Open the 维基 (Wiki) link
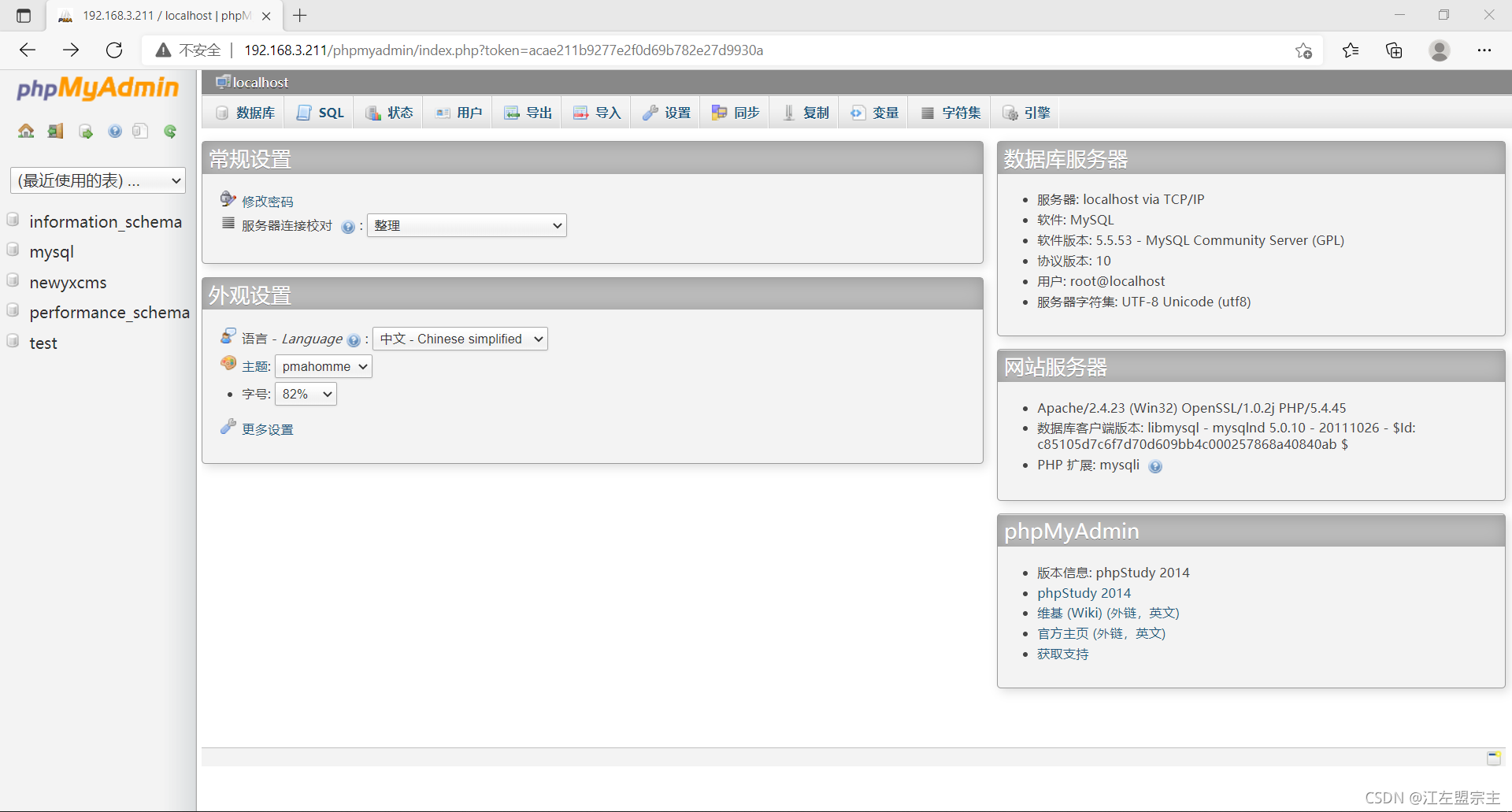Image resolution: width=1512 pixels, height=812 pixels. point(1108,613)
